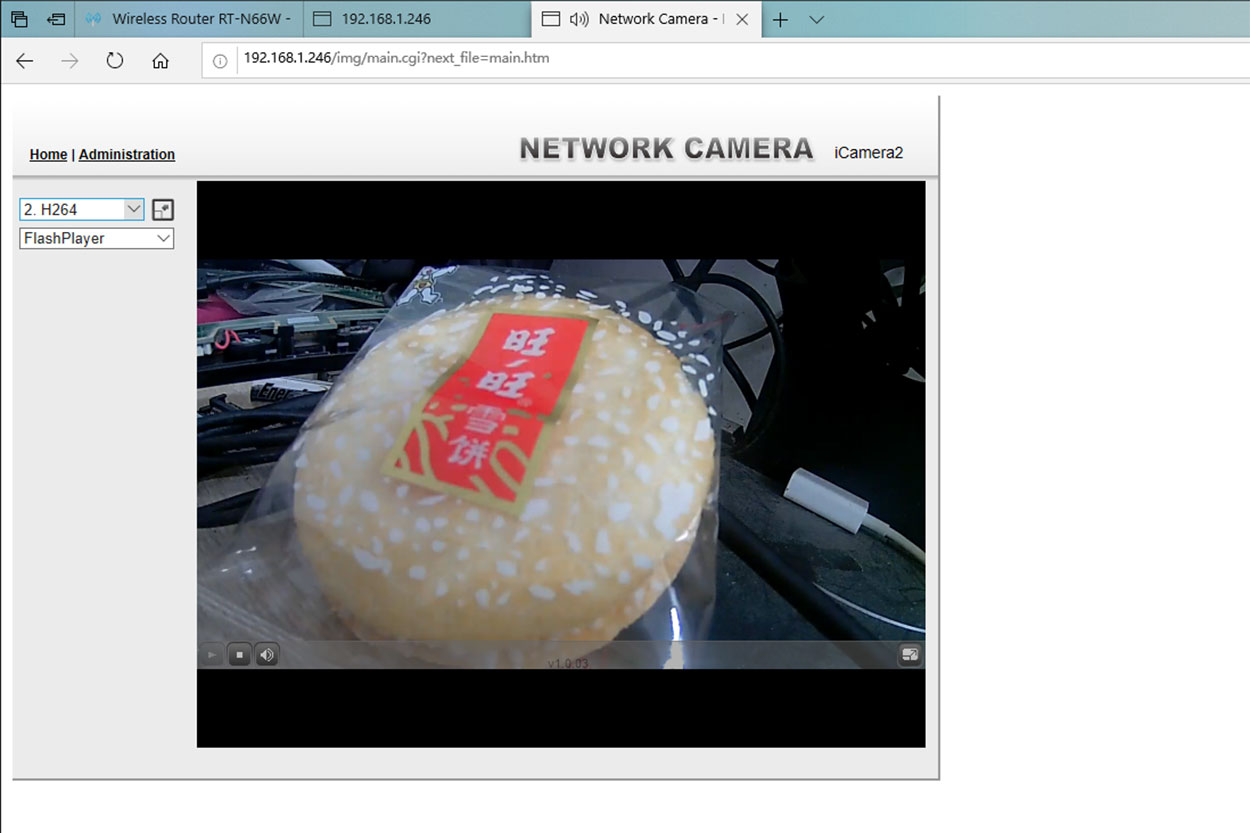Switch to Wireless Router RT-N66W tab
Screen dimensions: 1250x833
point(190,19)
